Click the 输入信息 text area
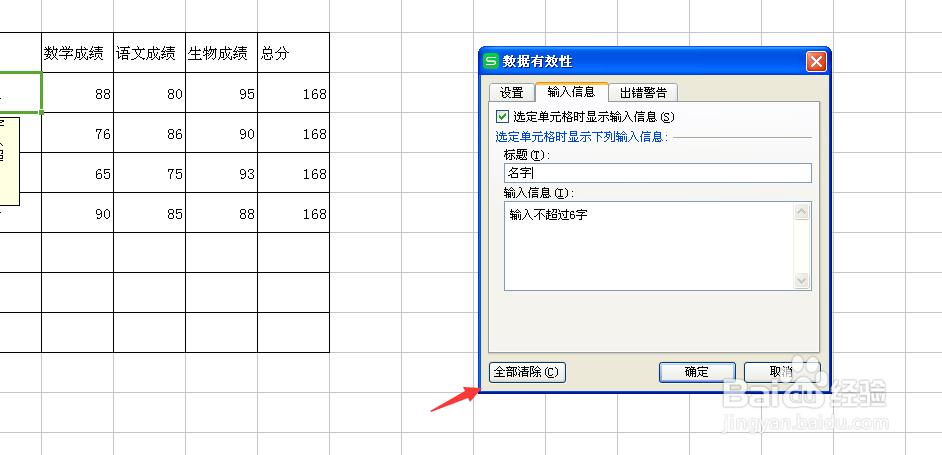 (x=648, y=246)
